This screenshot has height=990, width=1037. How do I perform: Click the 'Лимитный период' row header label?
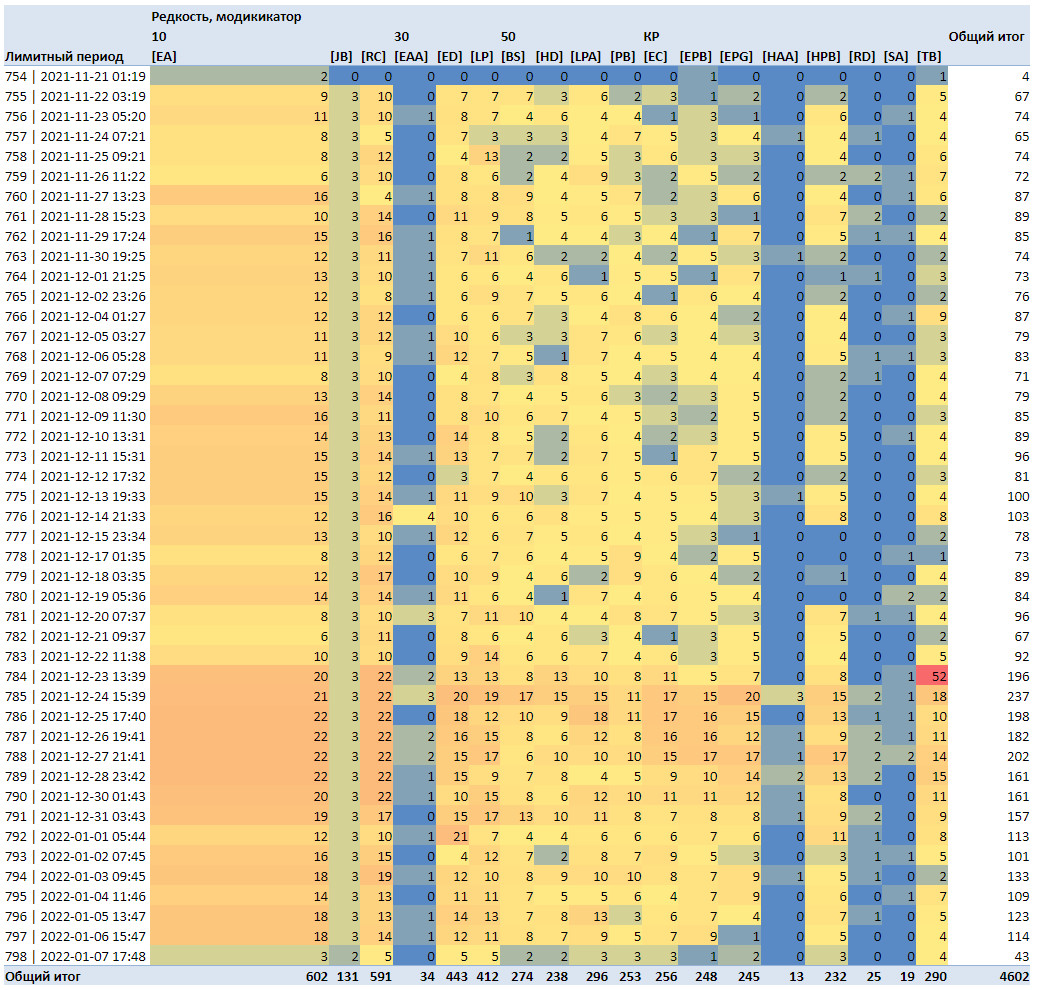[x=64, y=57]
